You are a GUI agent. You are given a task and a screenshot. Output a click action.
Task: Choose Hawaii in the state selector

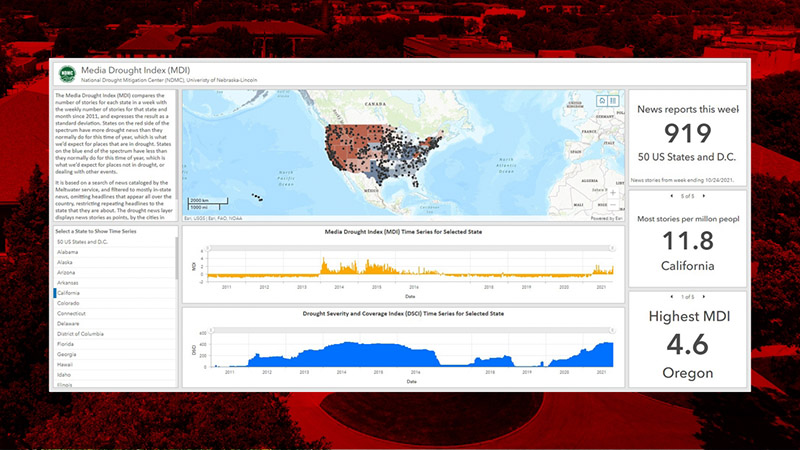[x=68, y=364]
